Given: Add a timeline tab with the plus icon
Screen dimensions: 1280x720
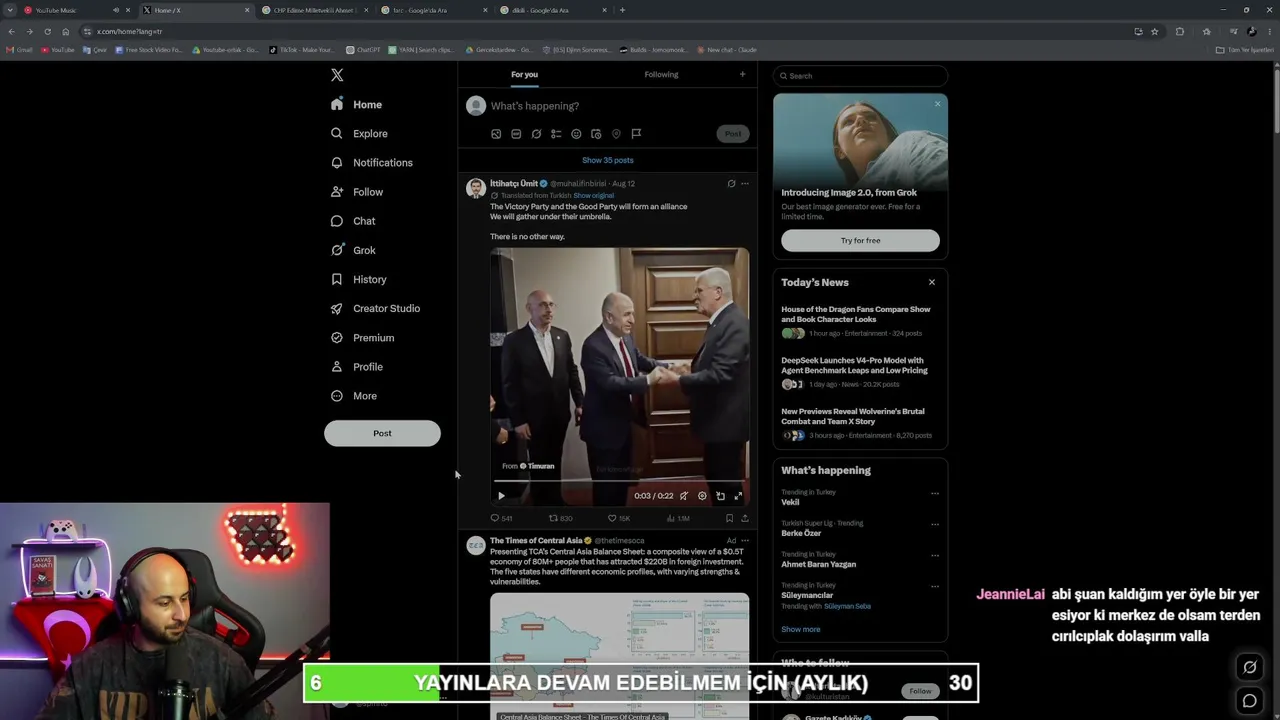Looking at the screenshot, I should pos(742,75).
